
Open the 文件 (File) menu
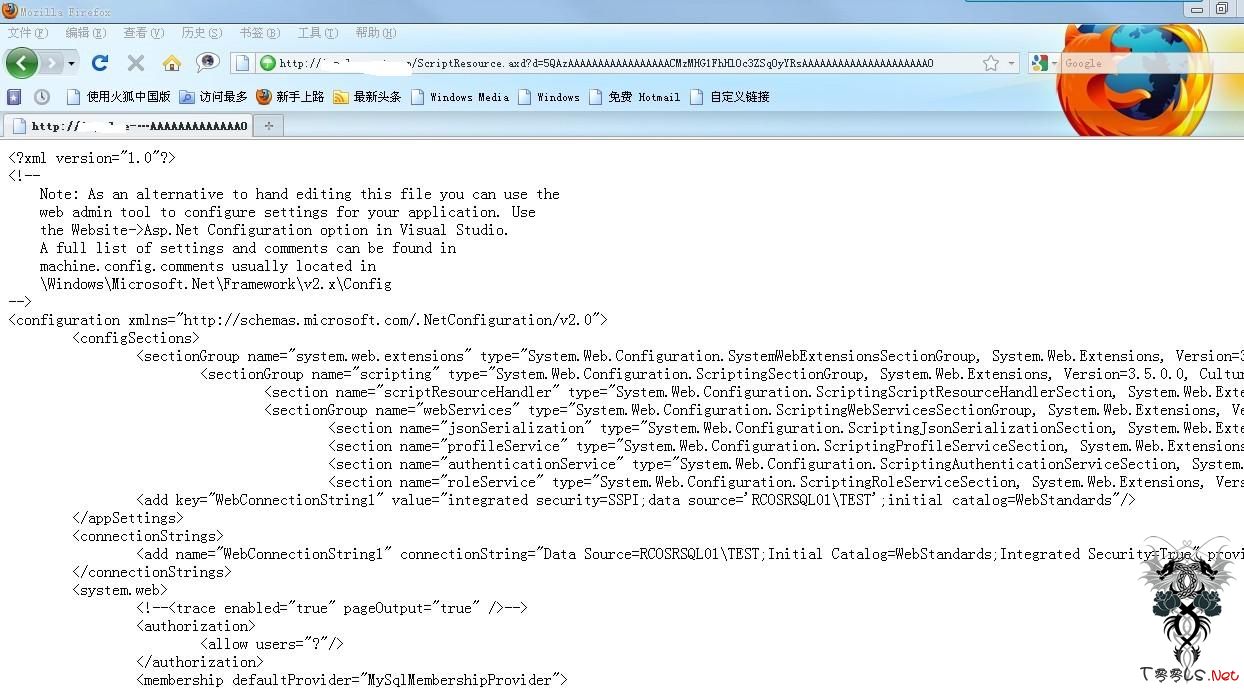27,33
